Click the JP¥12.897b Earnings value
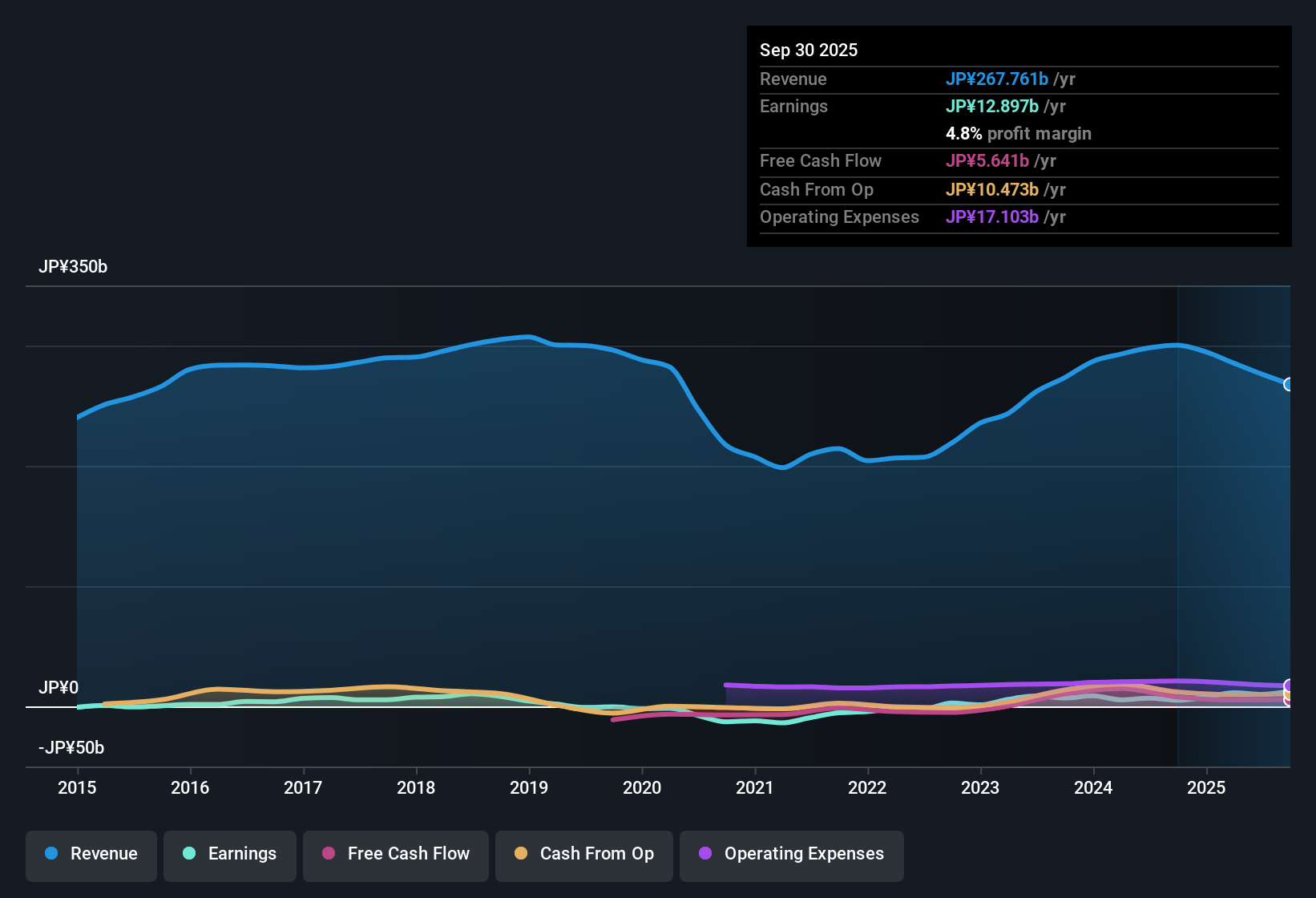The width and height of the screenshot is (1316, 898). [x=992, y=106]
